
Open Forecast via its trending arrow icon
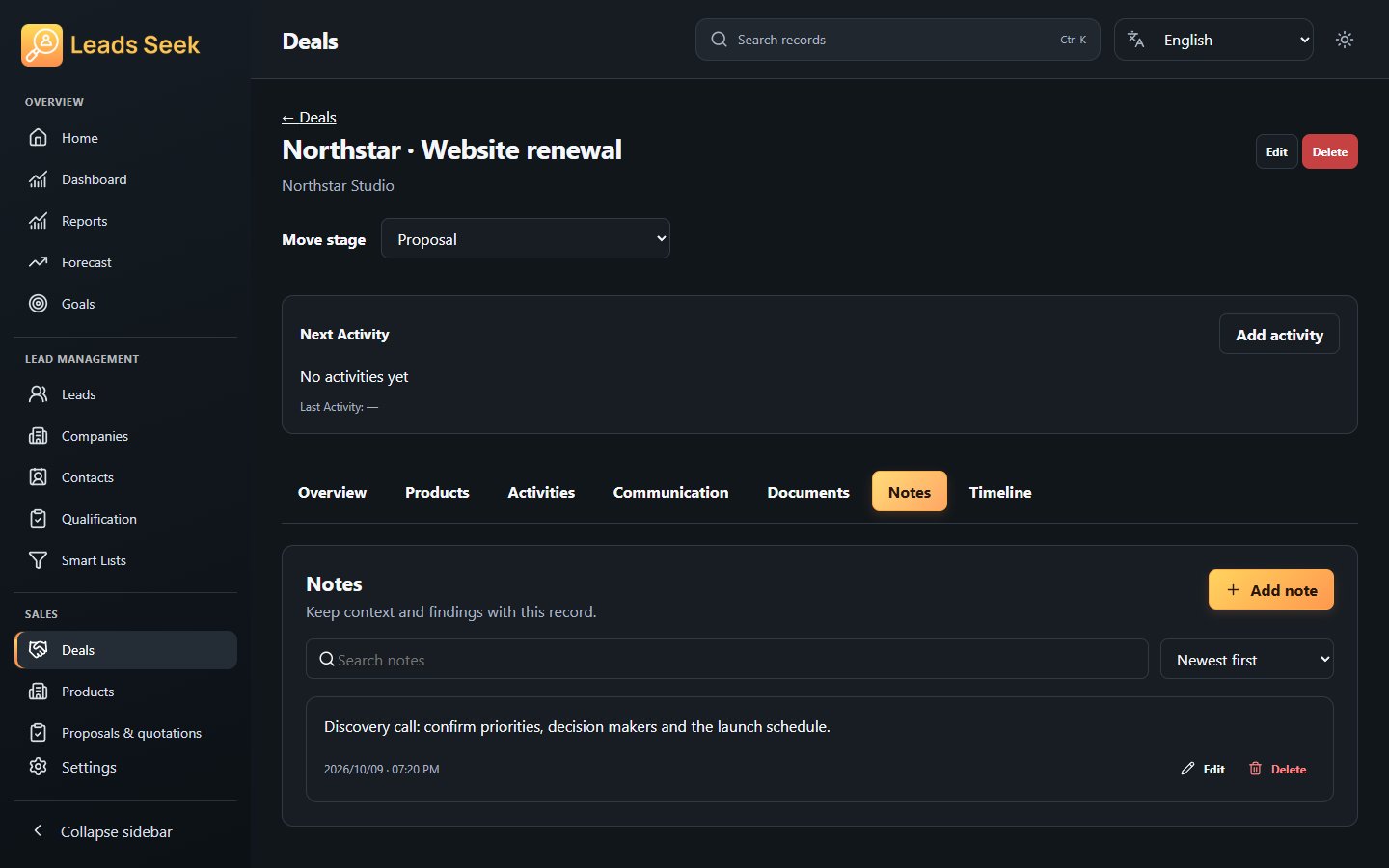pos(38,262)
